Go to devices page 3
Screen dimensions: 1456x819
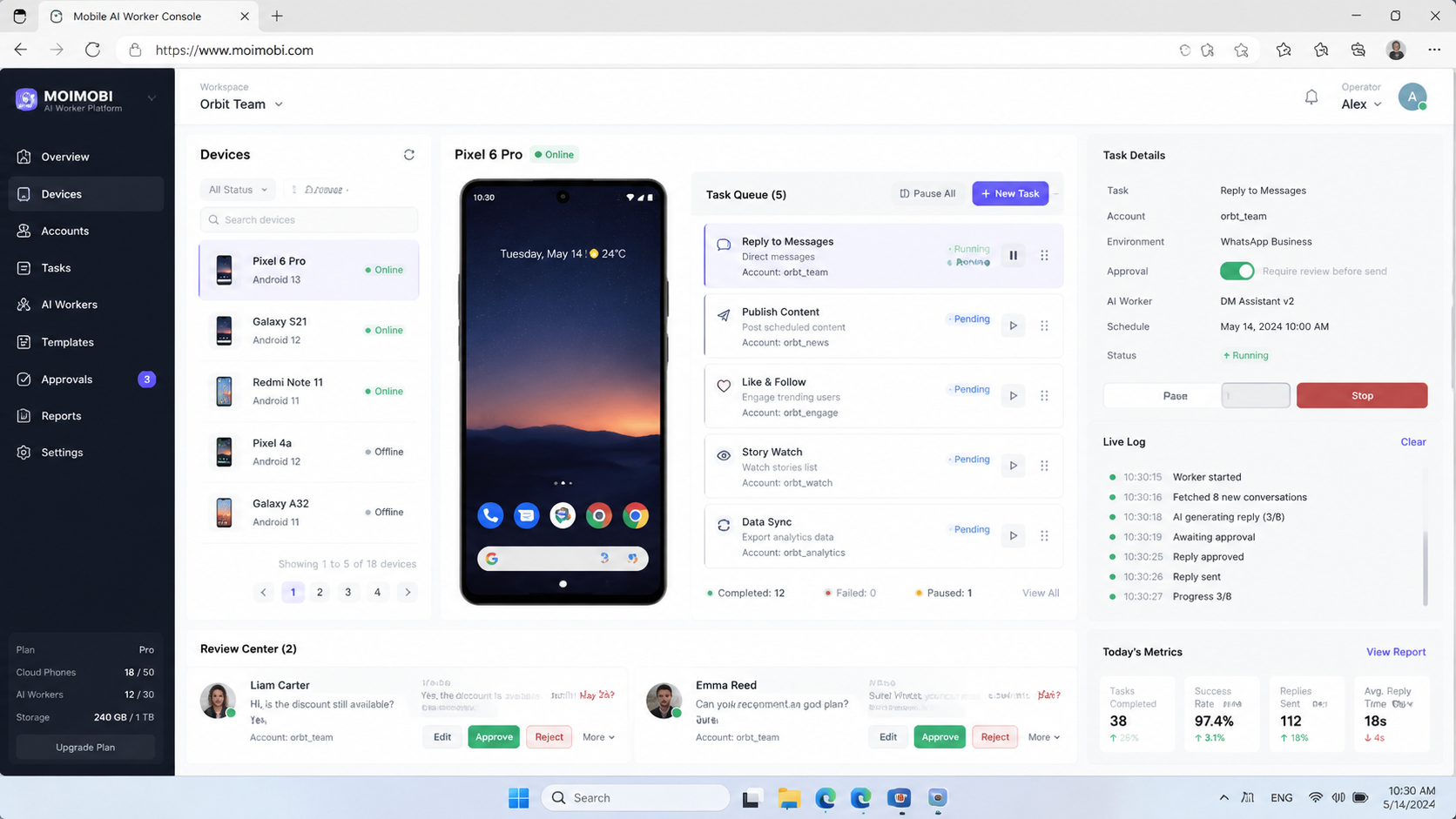coord(348,593)
